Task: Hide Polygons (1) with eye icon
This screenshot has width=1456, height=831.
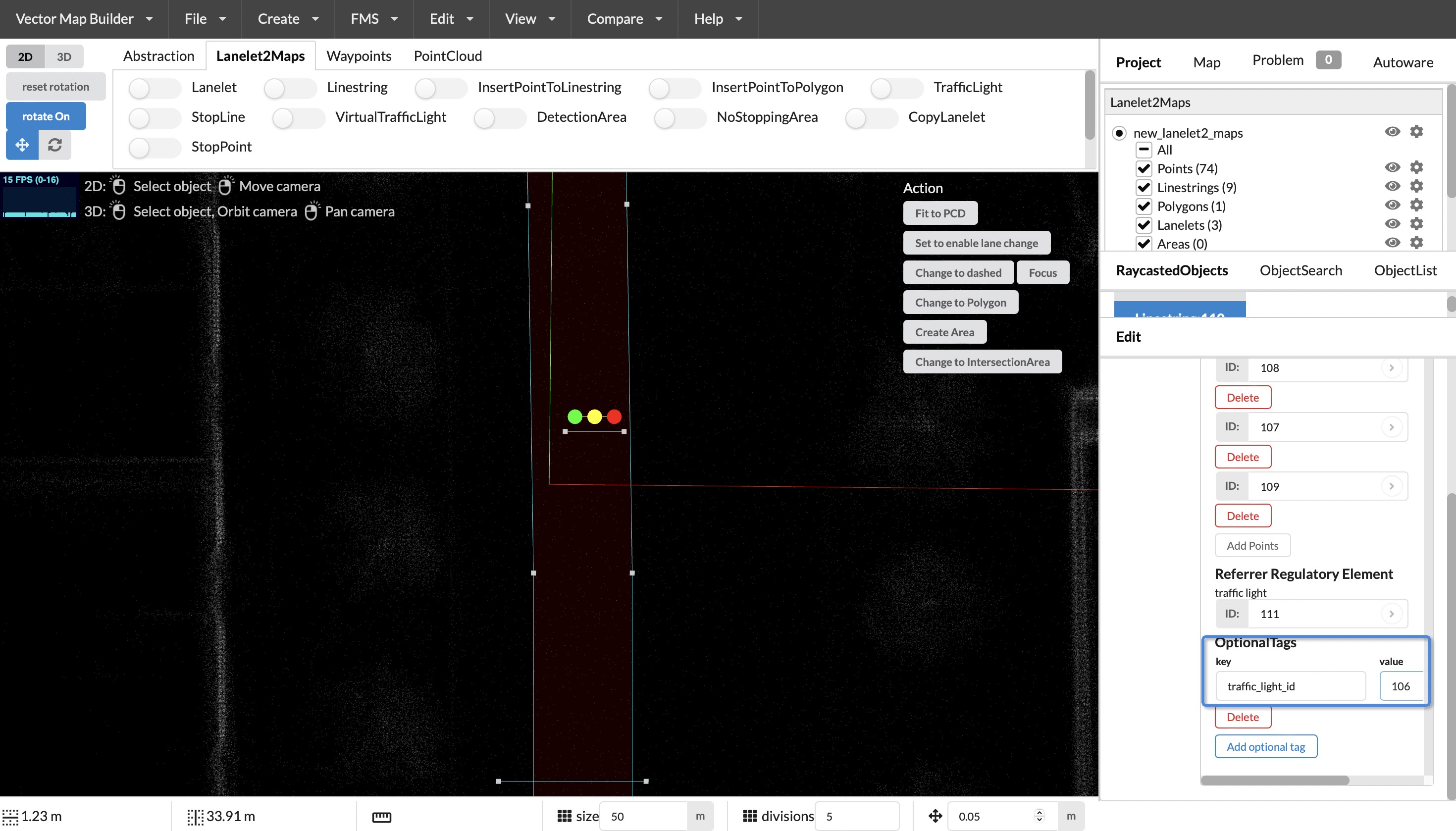Action: point(1392,205)
